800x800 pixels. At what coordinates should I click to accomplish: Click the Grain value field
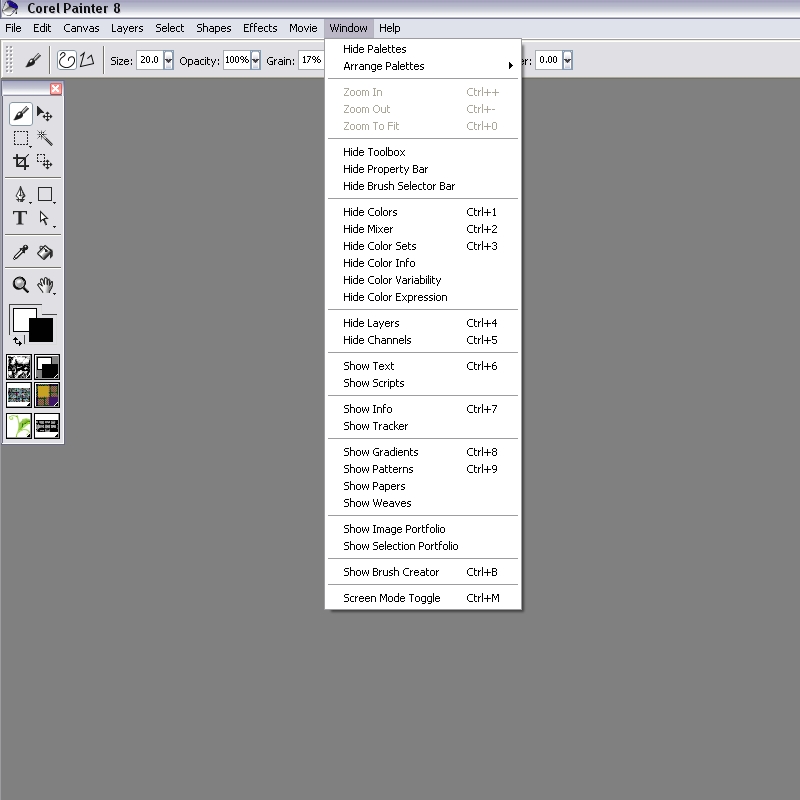point(311,60)
